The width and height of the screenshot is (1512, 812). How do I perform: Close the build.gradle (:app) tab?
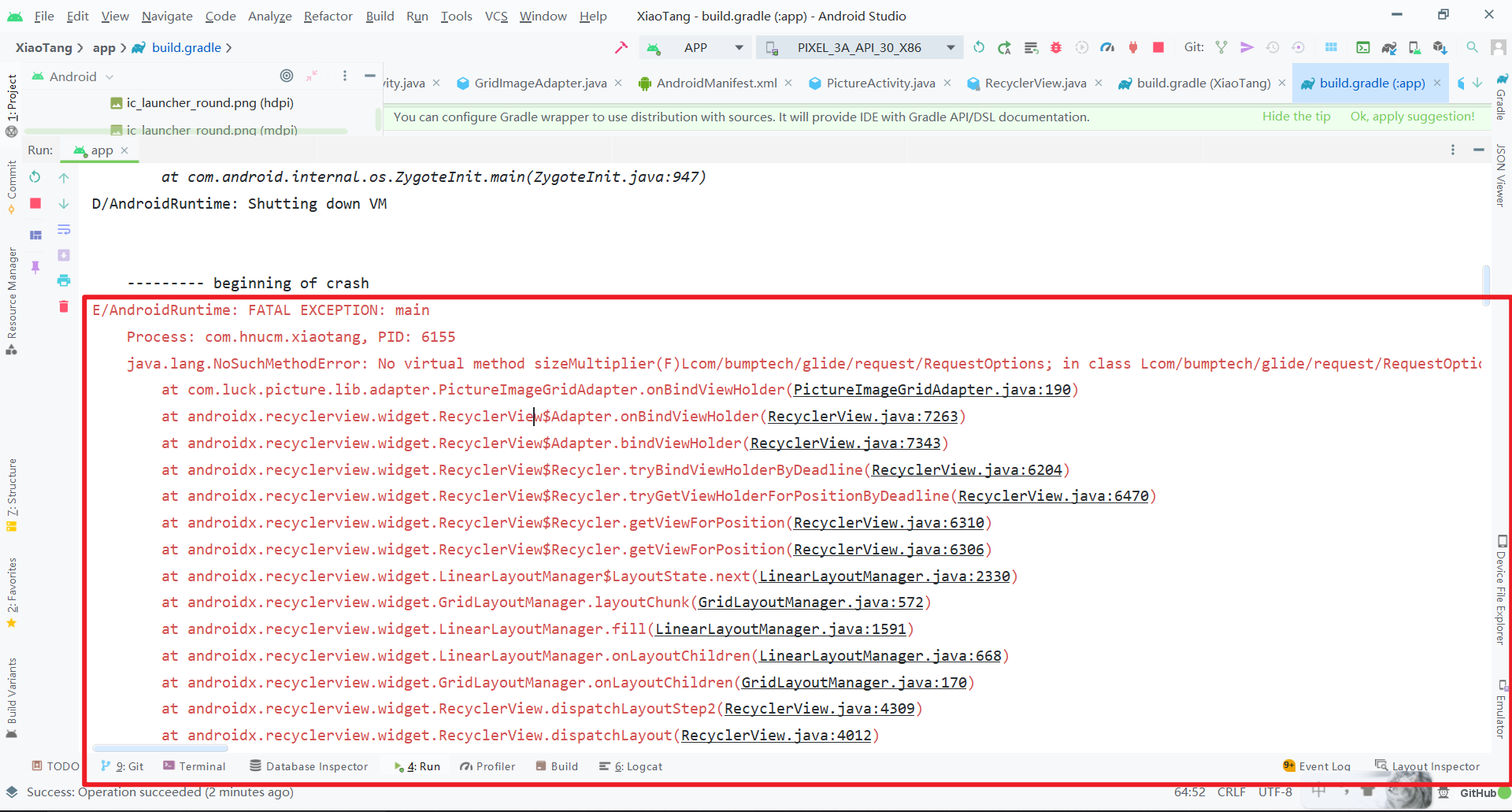tap(1437, 83)
